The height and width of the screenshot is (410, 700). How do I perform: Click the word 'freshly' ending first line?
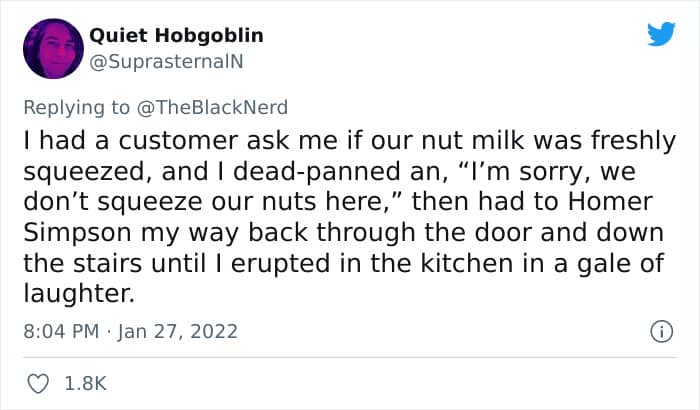point(633,142)
